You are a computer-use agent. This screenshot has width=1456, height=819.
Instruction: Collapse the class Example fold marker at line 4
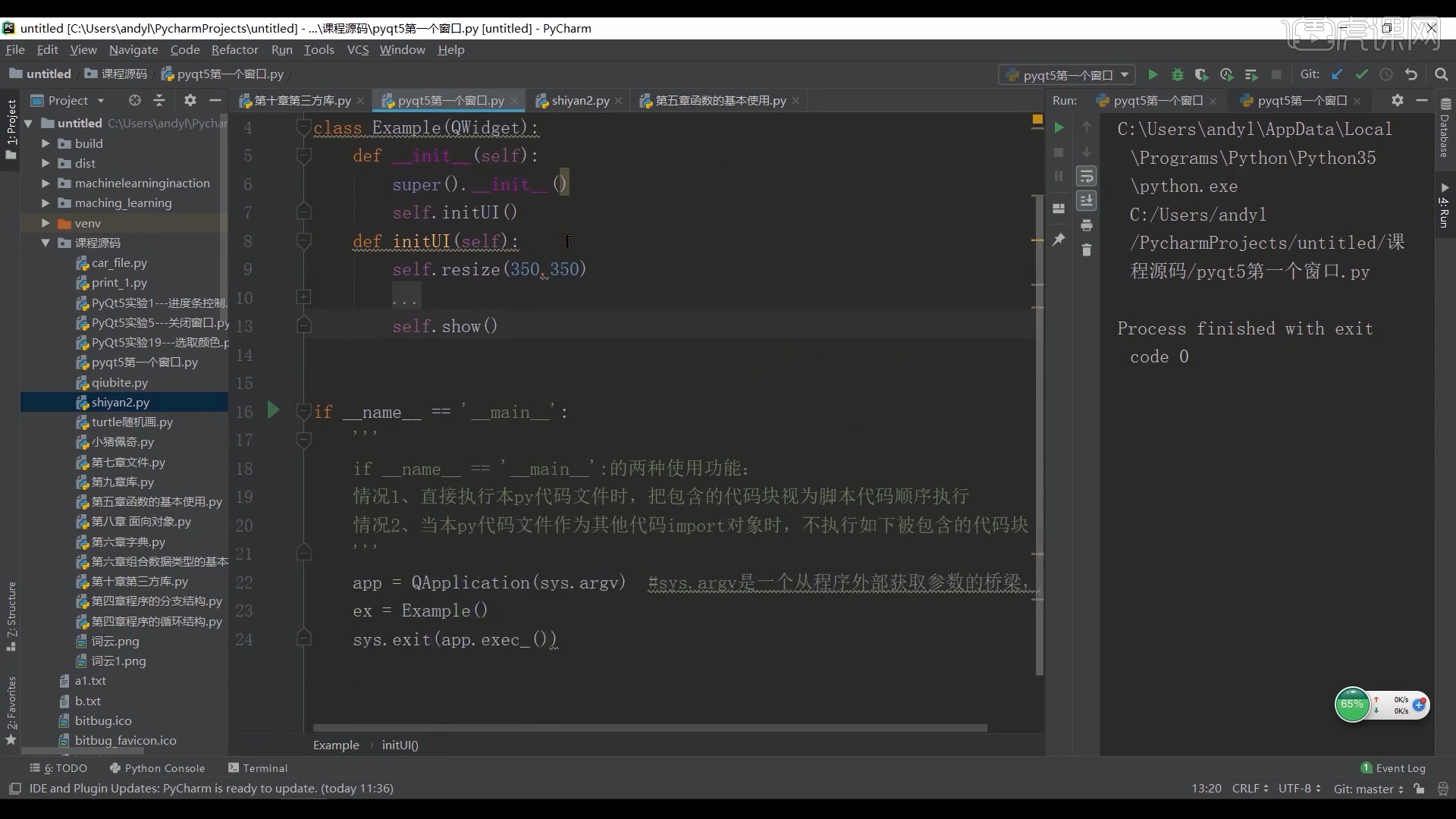tap(303, 127)
